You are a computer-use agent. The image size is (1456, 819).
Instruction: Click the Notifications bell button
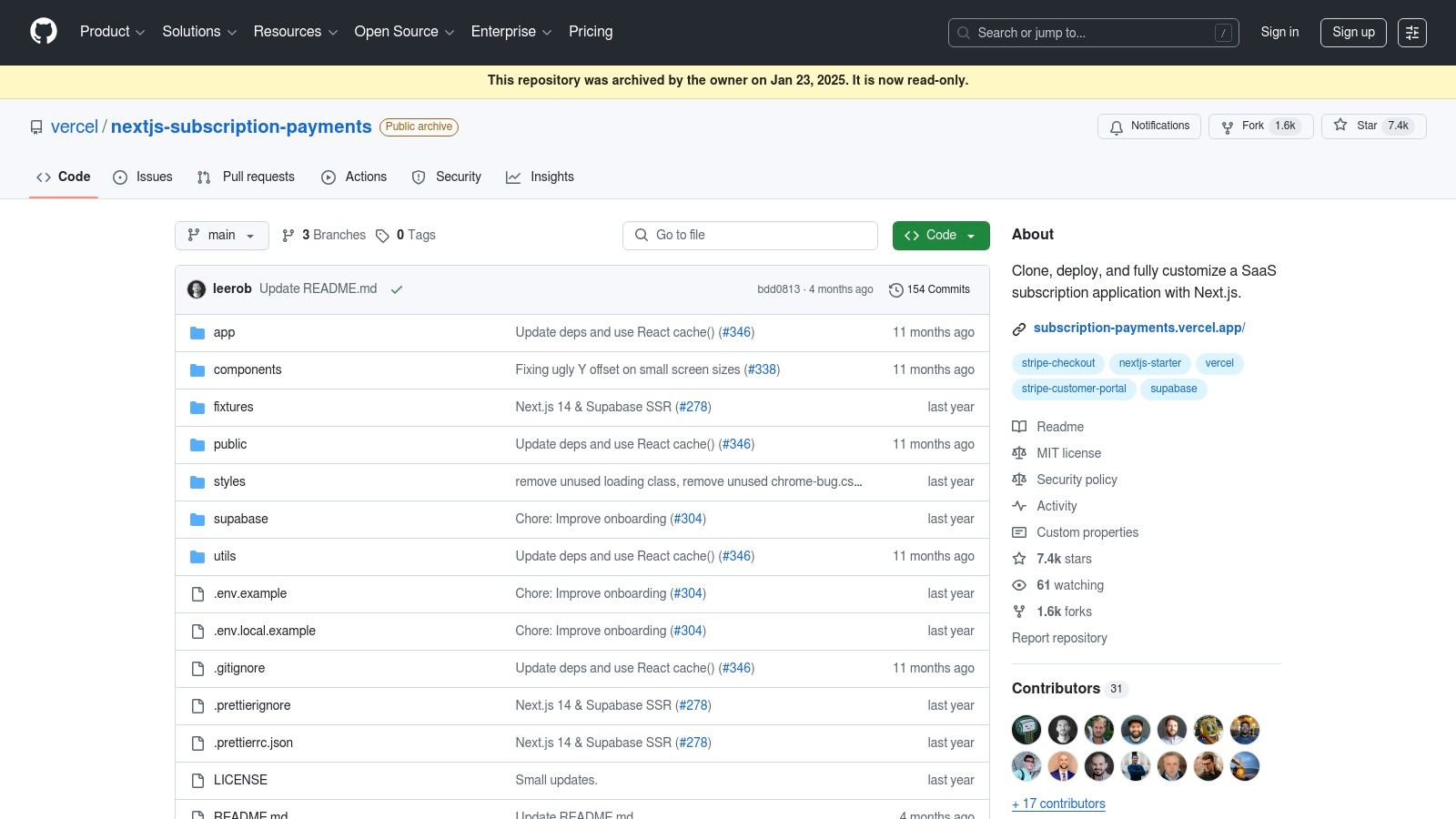(1149, 126)
